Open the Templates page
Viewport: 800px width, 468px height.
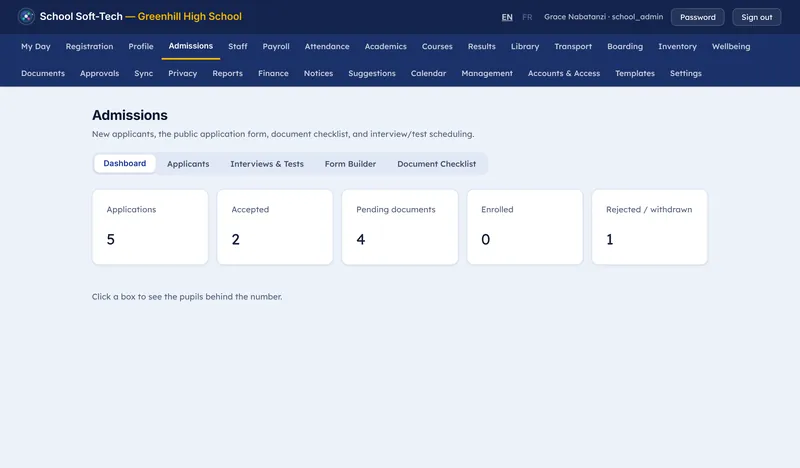635,73
